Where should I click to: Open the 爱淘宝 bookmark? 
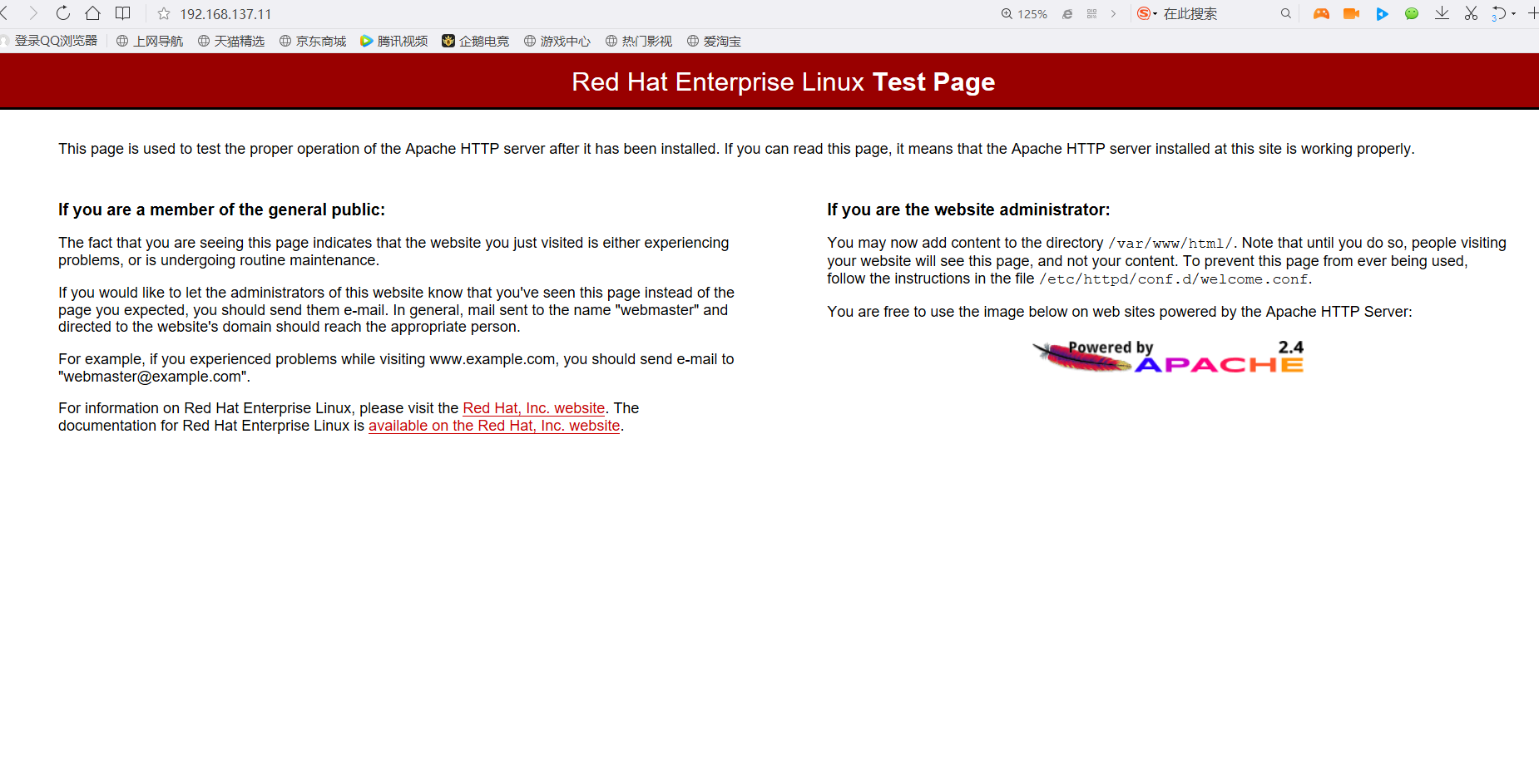pos(714,41)
